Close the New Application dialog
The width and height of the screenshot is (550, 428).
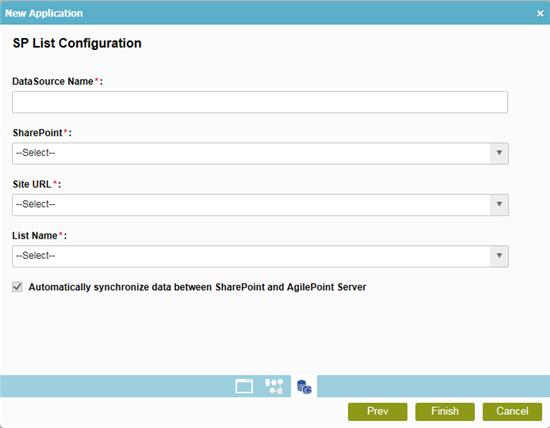pyautogui.click(x=540, y=14)
